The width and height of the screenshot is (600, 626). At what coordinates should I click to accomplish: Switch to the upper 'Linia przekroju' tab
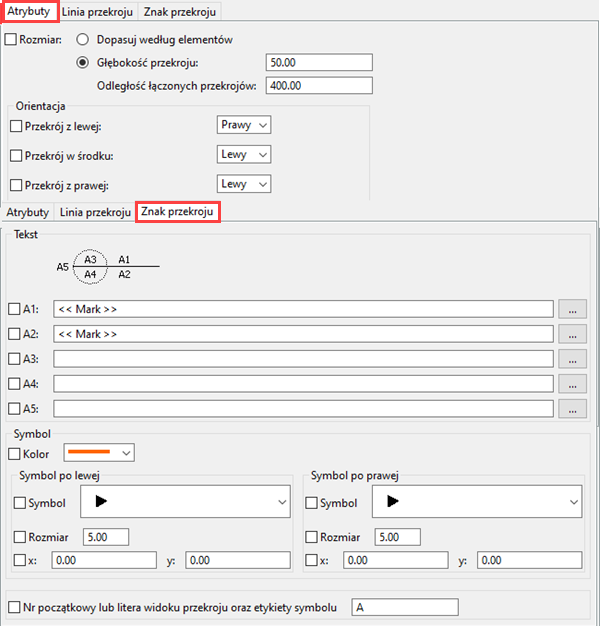point(97,12)
